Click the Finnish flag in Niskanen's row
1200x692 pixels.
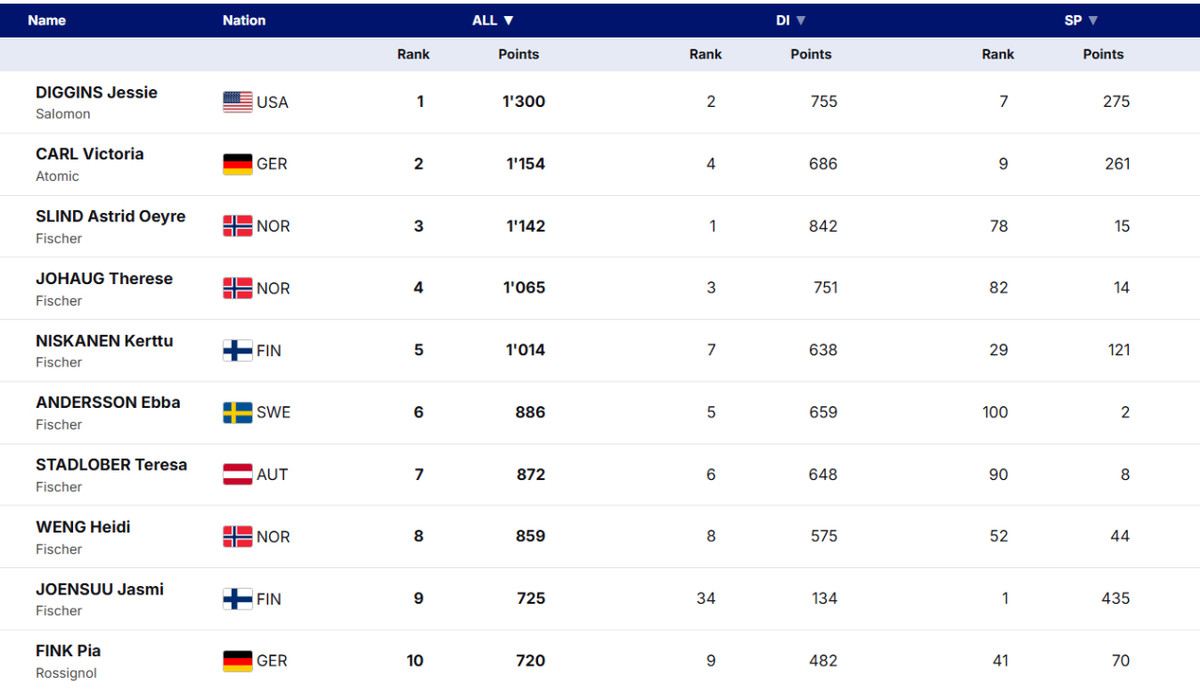pyautogui.click(x=237, y=350)
